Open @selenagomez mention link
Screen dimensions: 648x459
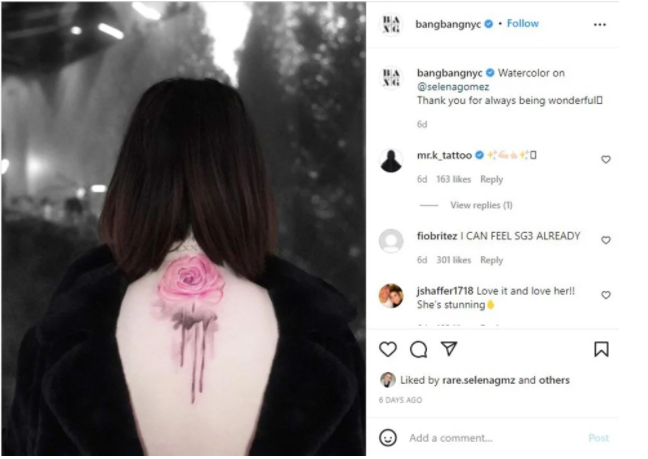(x=453, y=87)
